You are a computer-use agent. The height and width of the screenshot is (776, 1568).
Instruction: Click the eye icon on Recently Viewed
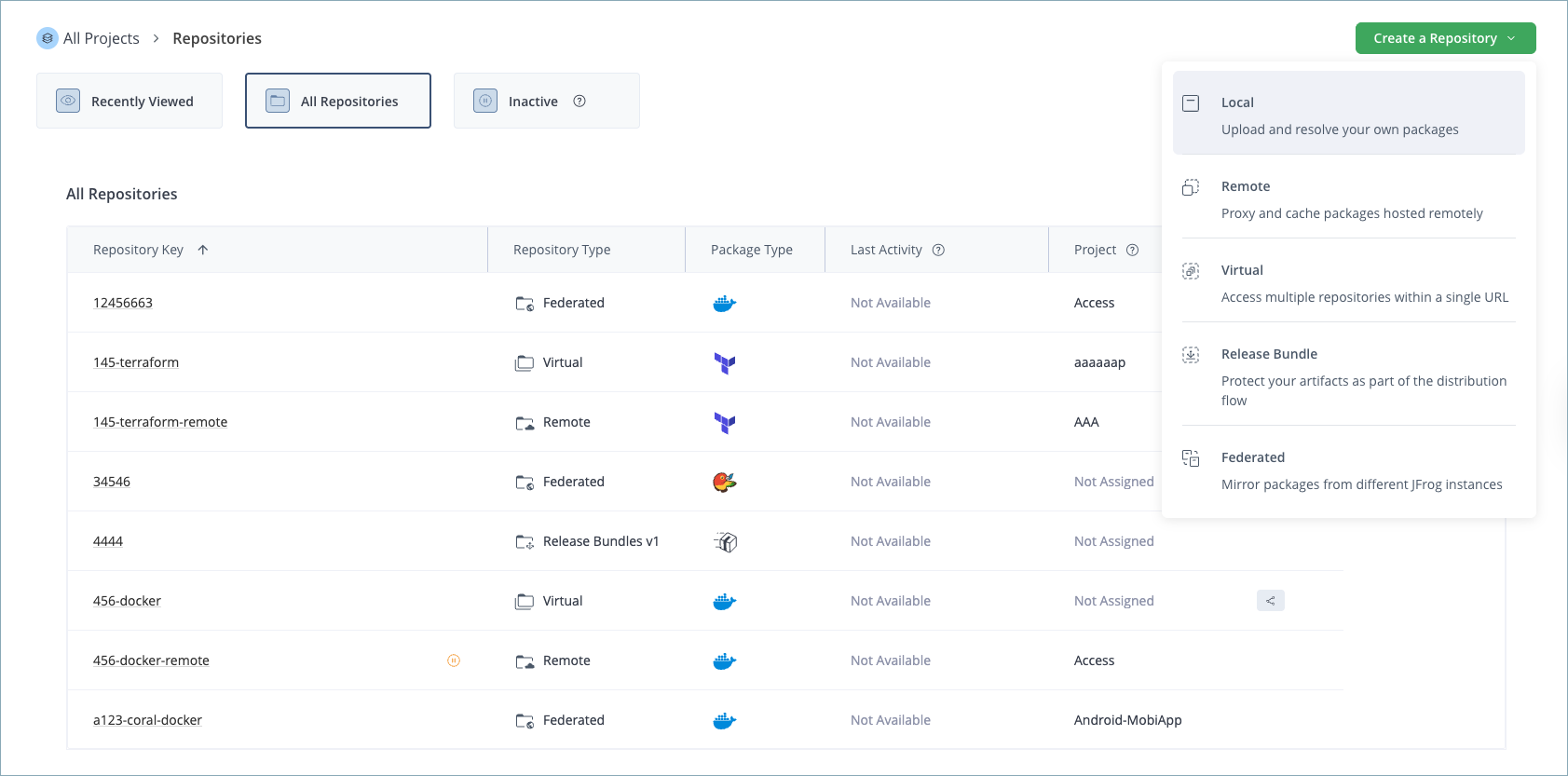[68, 101]
